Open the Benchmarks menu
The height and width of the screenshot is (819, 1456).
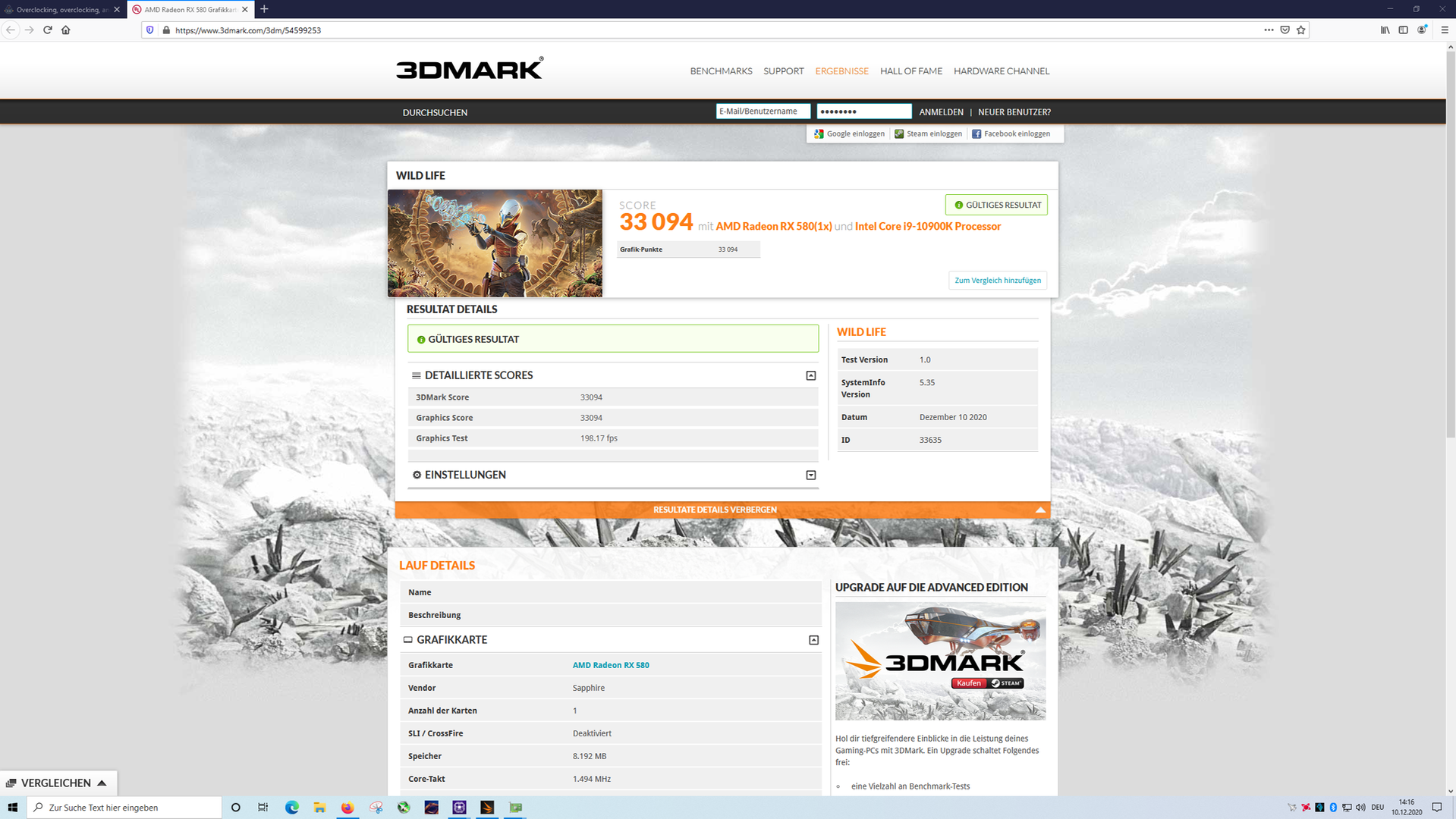point(721,71)
